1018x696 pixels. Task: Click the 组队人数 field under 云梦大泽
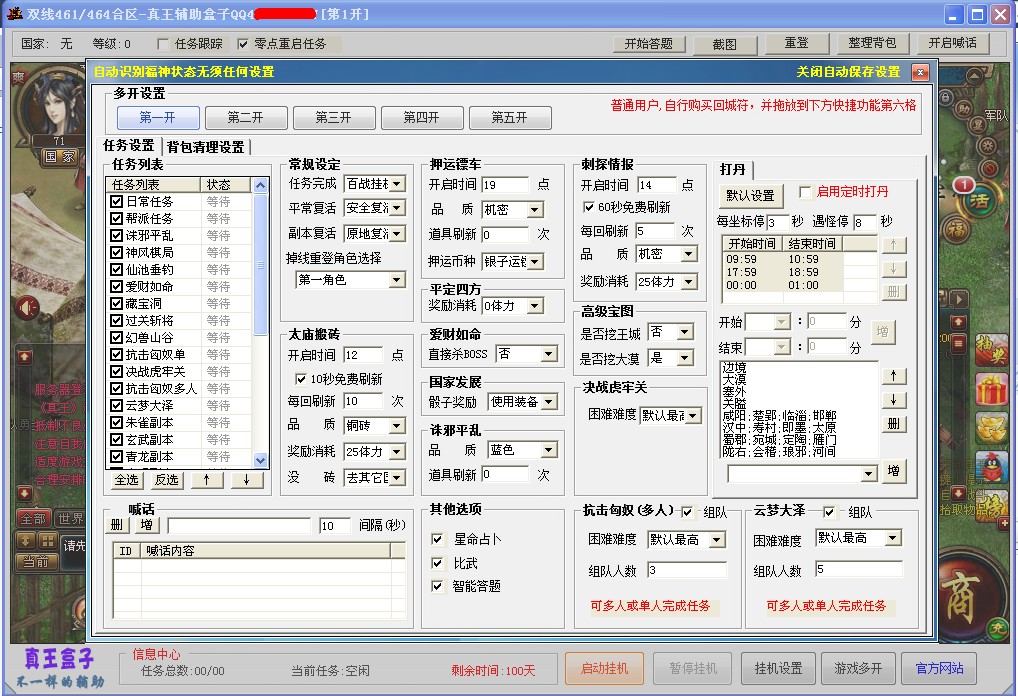pyautogui.click(x=858, y=570)
